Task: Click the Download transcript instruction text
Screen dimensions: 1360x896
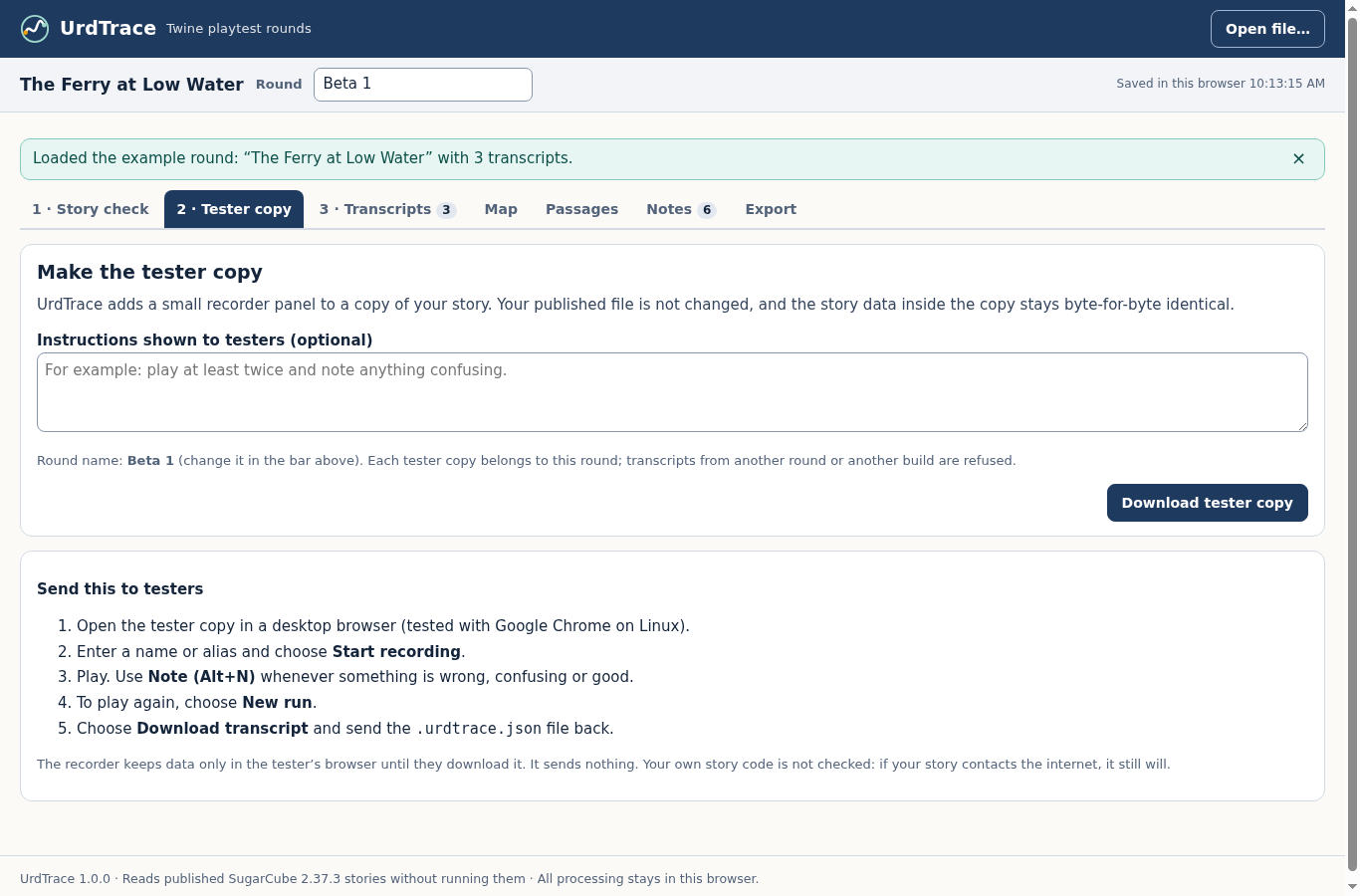Action: 222,729
